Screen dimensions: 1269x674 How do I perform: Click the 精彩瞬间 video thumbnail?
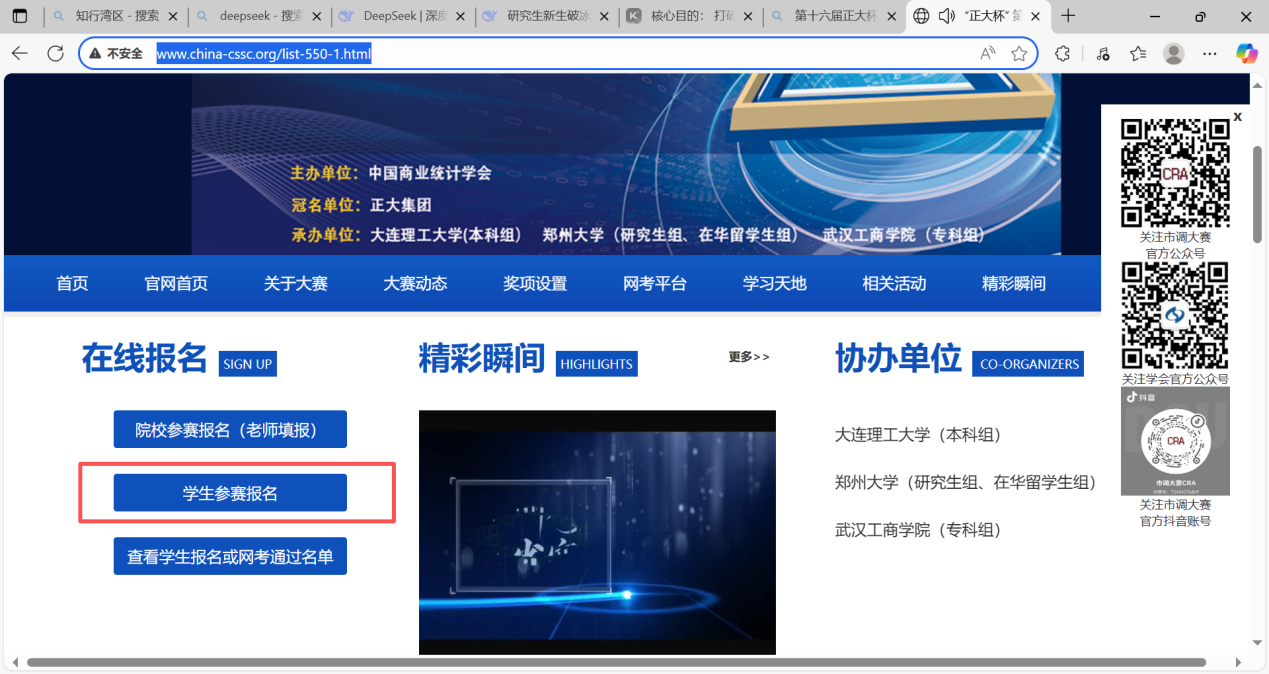pos(597,532)
